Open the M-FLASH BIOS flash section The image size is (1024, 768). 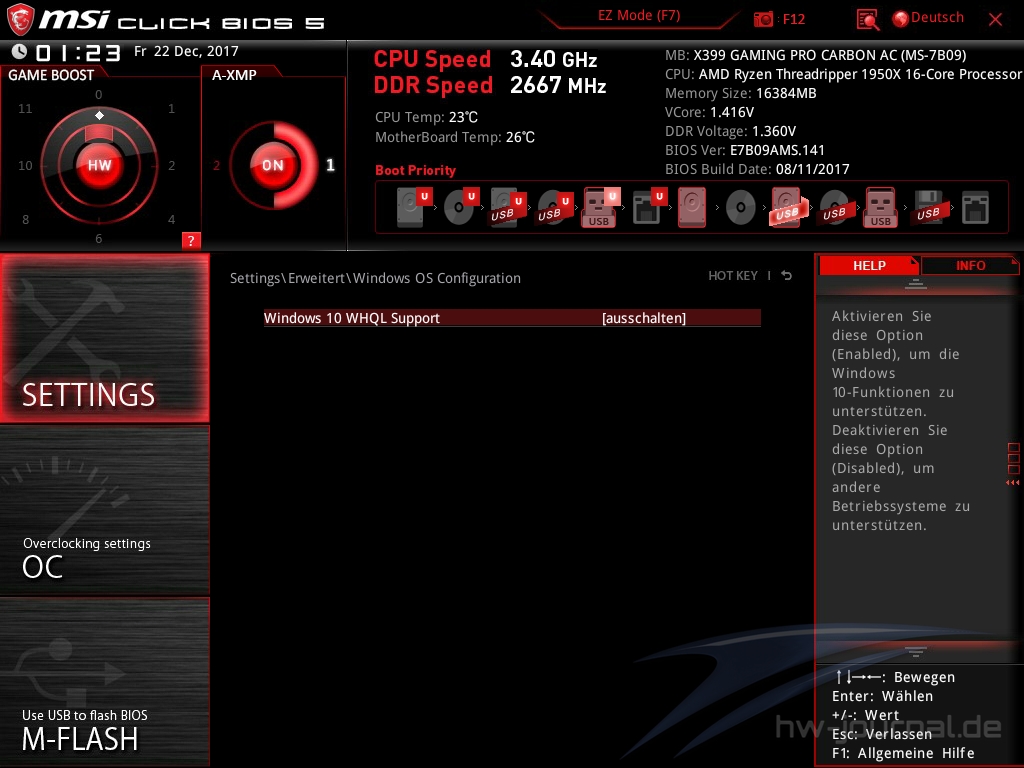click(104, 682)
